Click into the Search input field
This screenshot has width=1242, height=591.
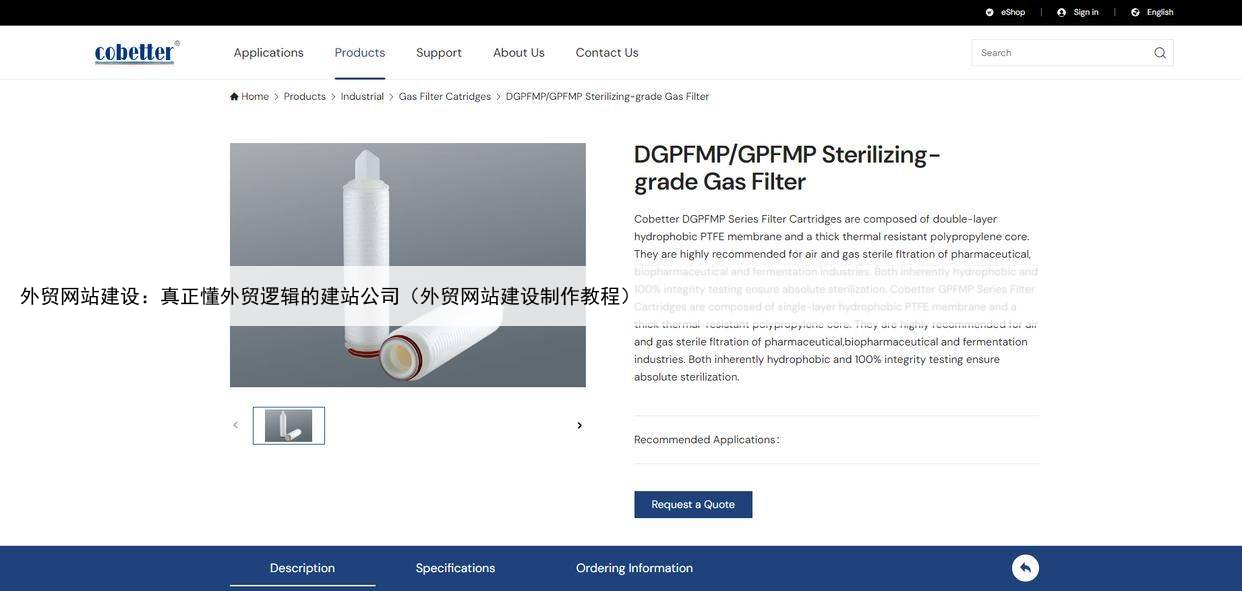1061,53
